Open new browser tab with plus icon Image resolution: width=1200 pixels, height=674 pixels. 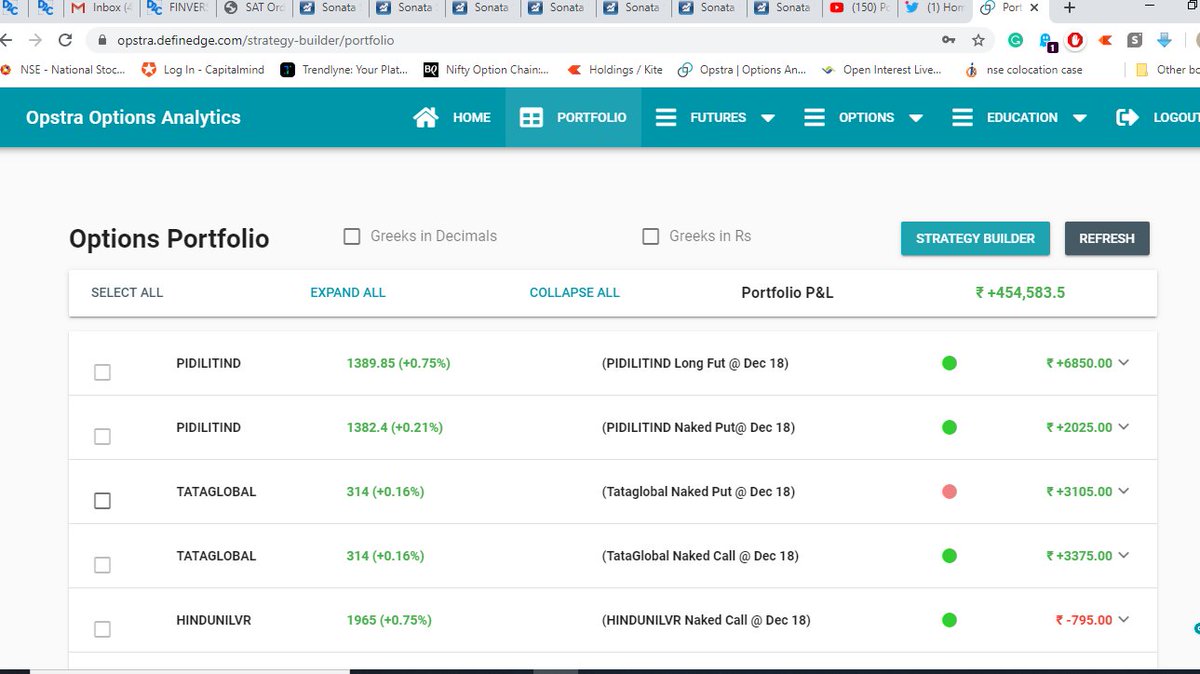1070,8
